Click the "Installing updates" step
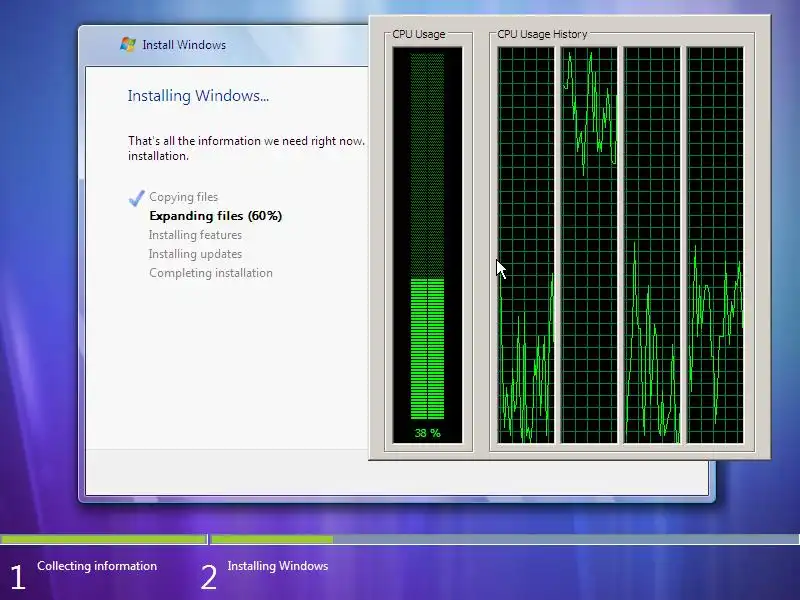 pyautogui.click(x=195, y=254)
